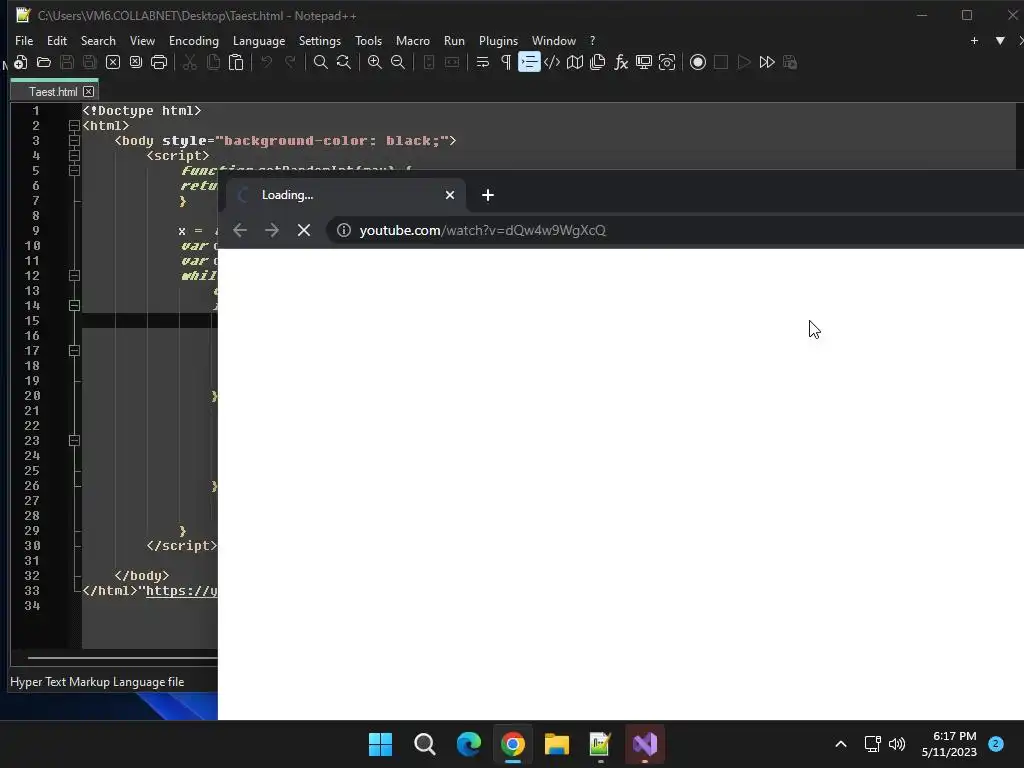Click the Find magnifier icon
The height and width of the screenshot is (768, 1024).
coord(321,62)
